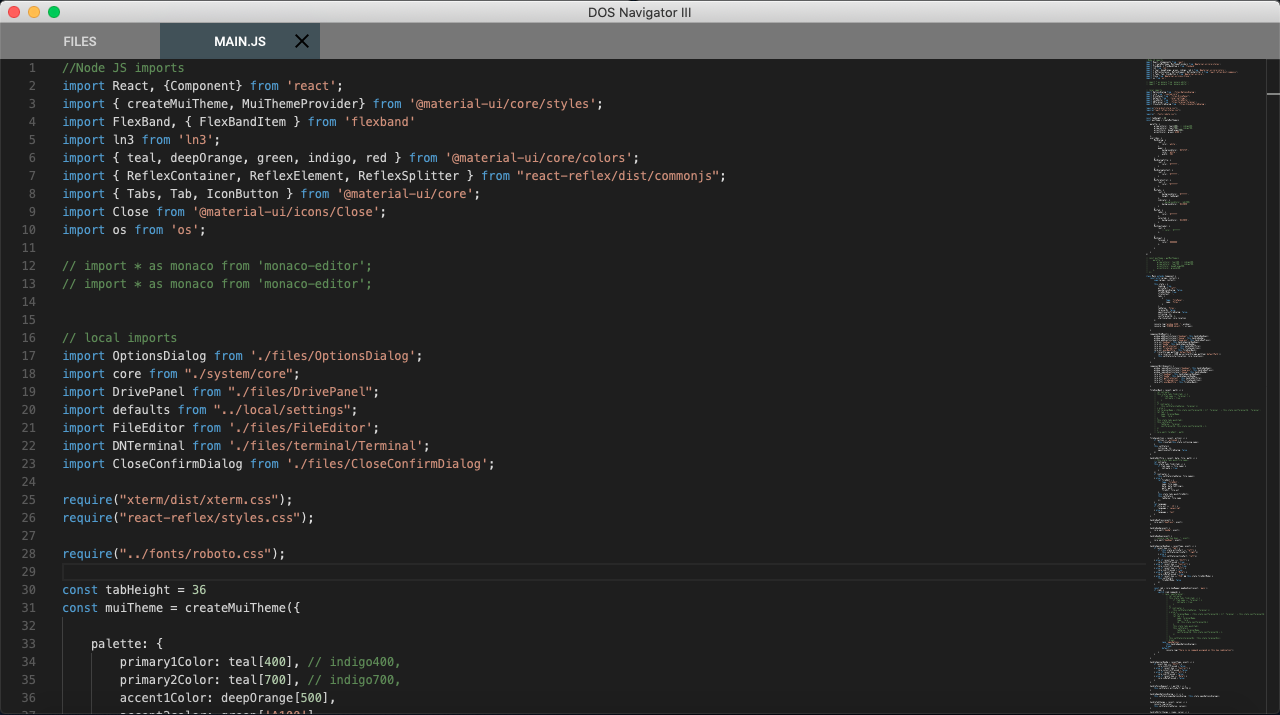
Task: Click the '// indigo700,' comment
Action: (x=355, y=680)
